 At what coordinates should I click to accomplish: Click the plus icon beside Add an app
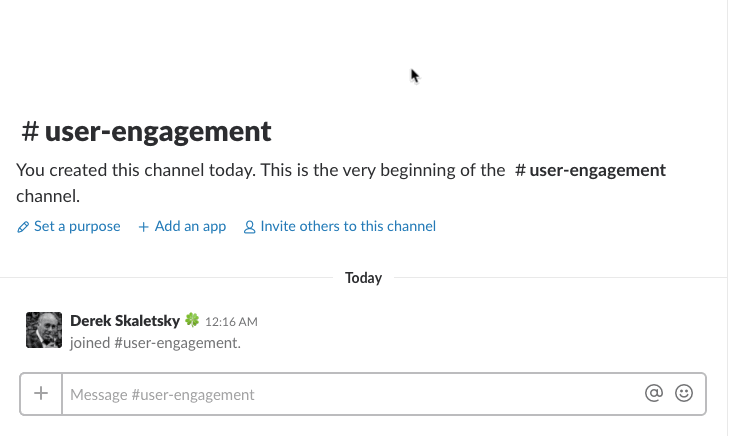pyautogui.click(x=144, y=227)
